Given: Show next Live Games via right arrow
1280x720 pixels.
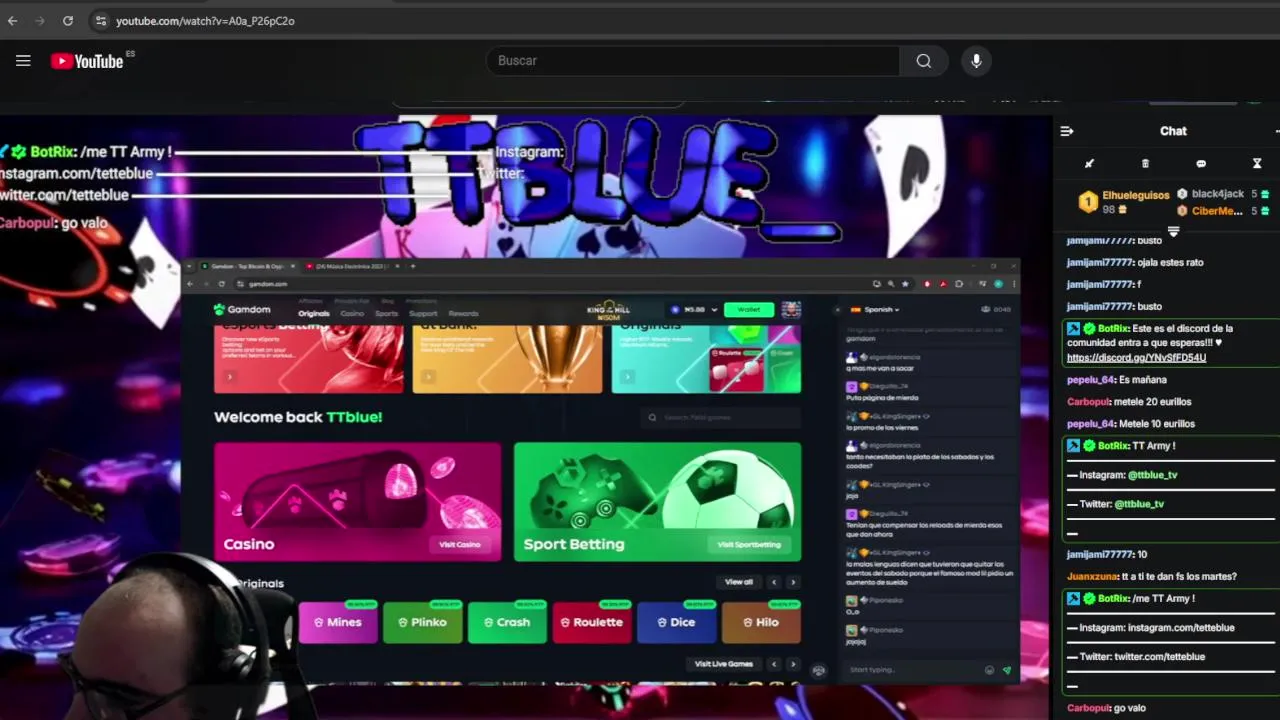Looking at the screenshot, I should 793,664.
